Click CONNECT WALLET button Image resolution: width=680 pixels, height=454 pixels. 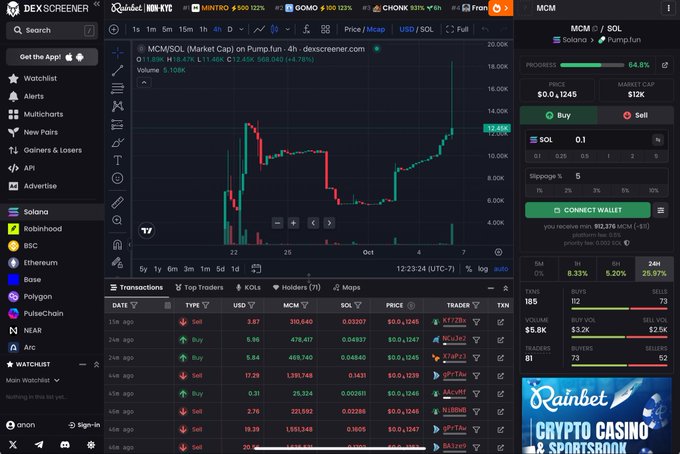tap(588, 210)
